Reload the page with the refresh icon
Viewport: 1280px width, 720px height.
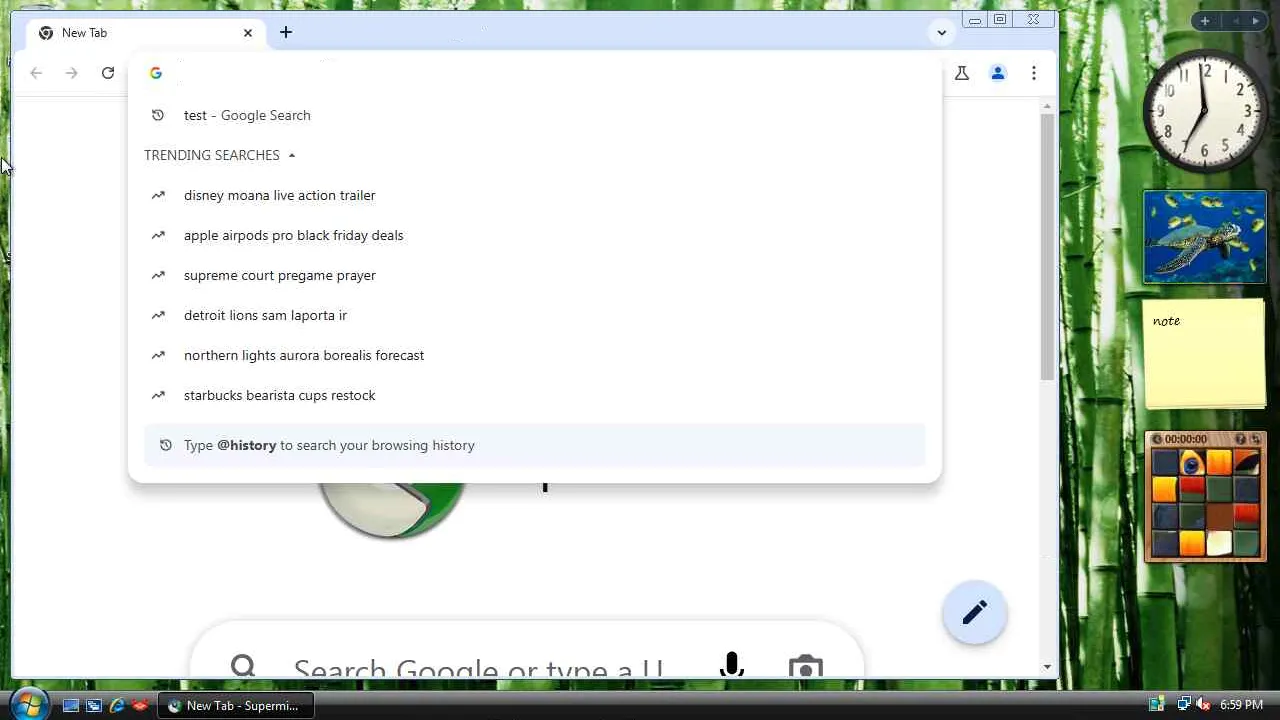108,73
